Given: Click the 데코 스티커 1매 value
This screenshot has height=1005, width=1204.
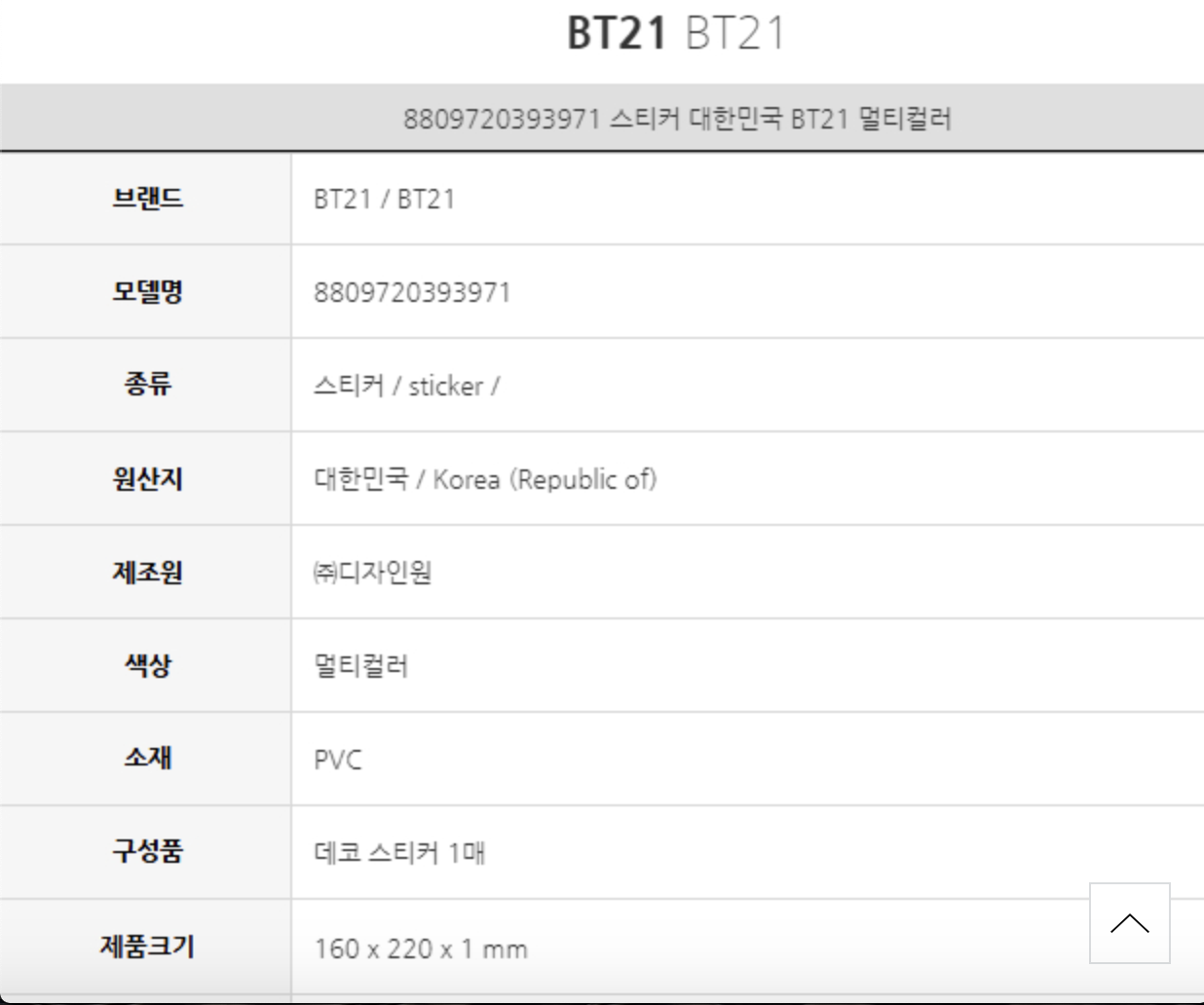Looking at the screenshot, I should click(399, 853).
